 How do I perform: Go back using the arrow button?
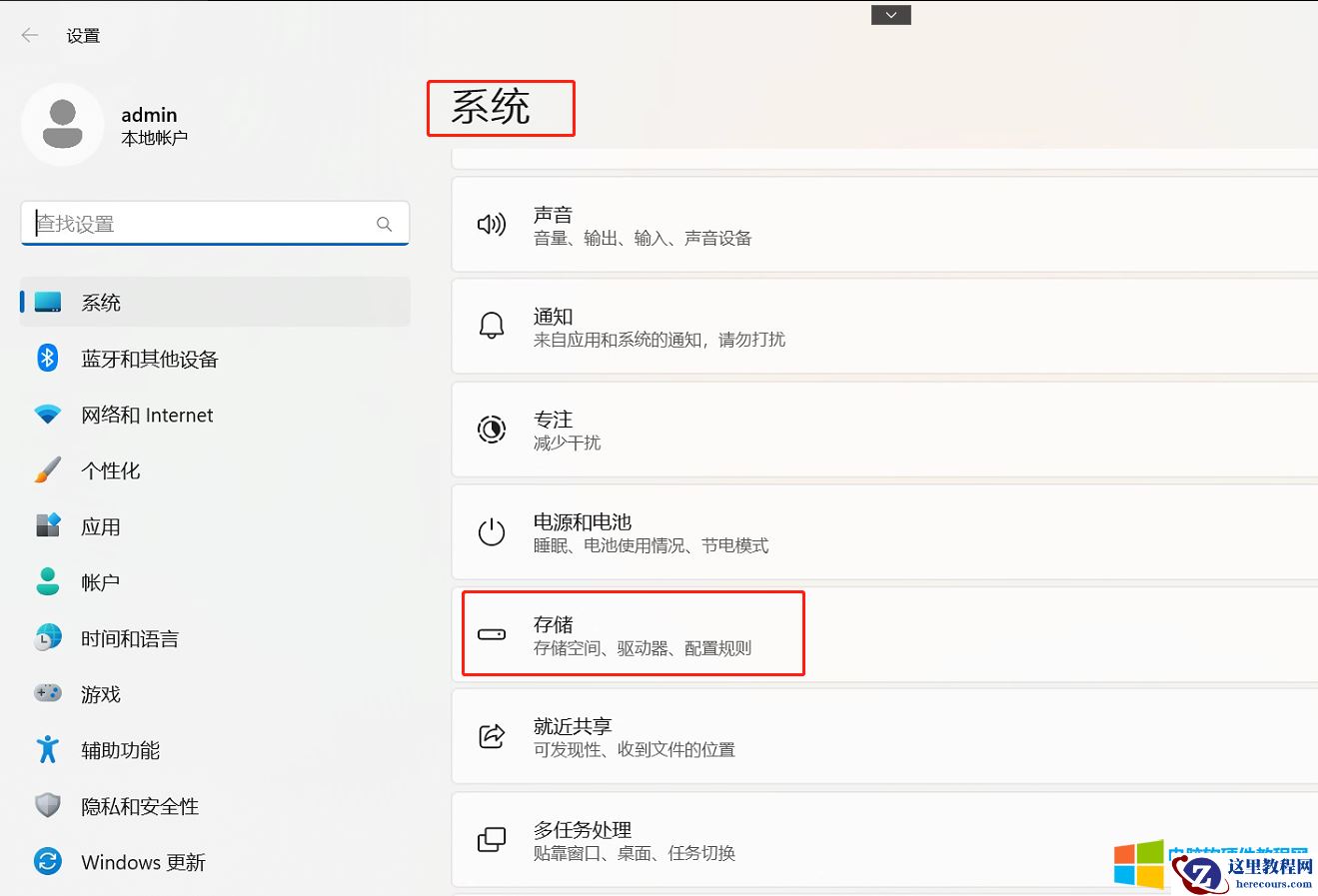29,35
